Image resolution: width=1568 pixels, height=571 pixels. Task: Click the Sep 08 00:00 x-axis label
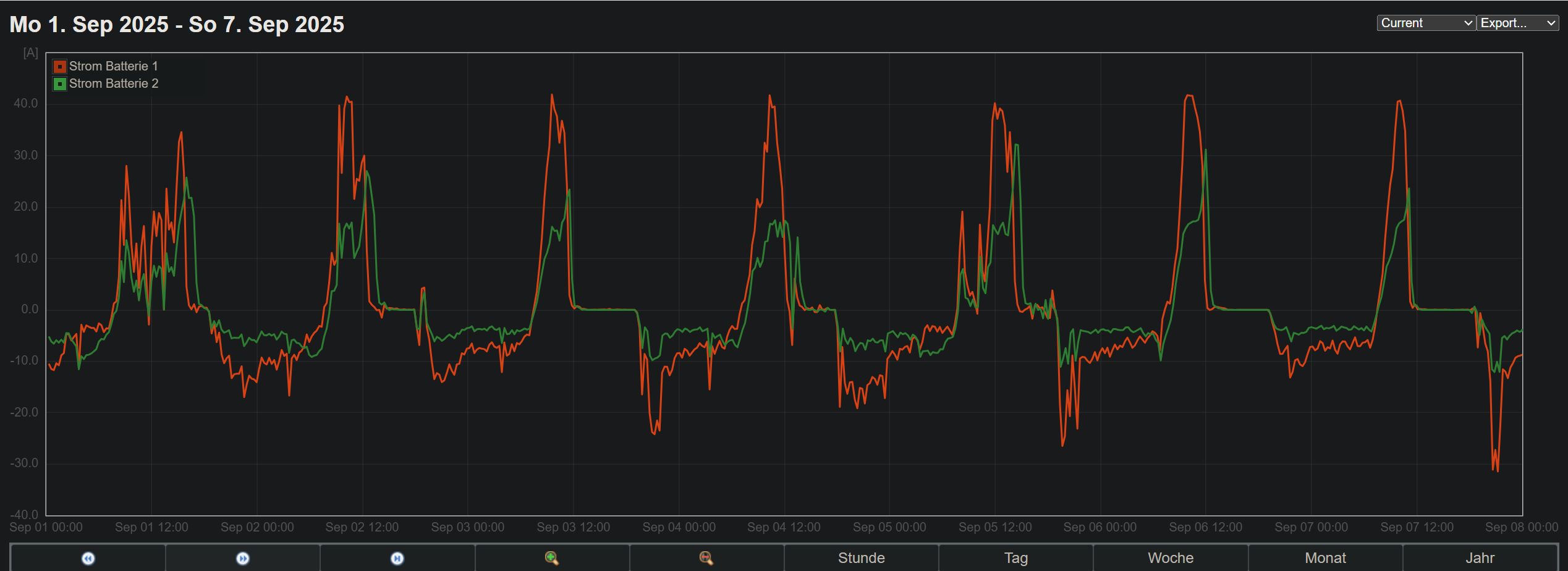pos(1522,527)
